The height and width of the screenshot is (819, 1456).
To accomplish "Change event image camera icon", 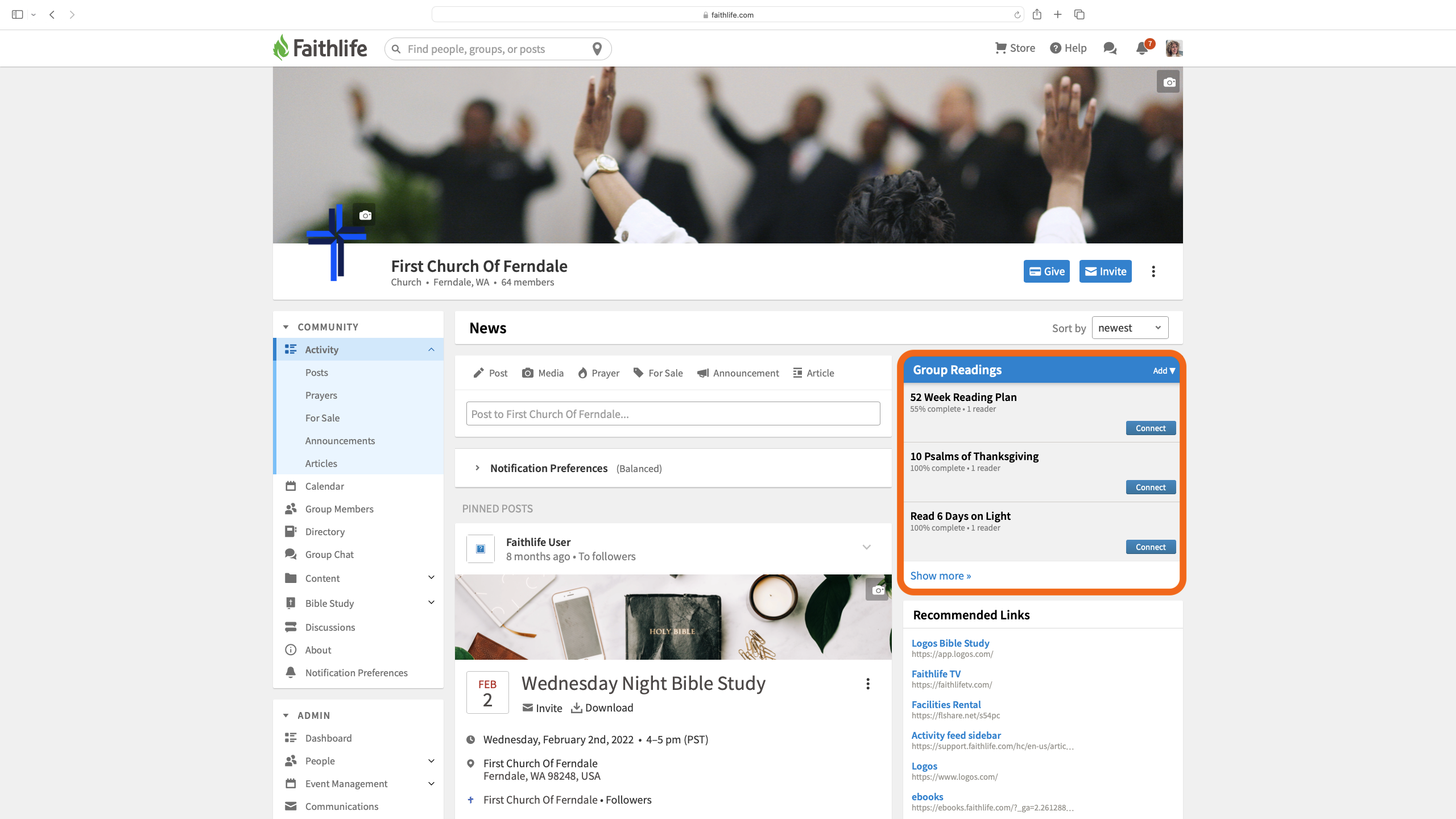I will (878, 590).
